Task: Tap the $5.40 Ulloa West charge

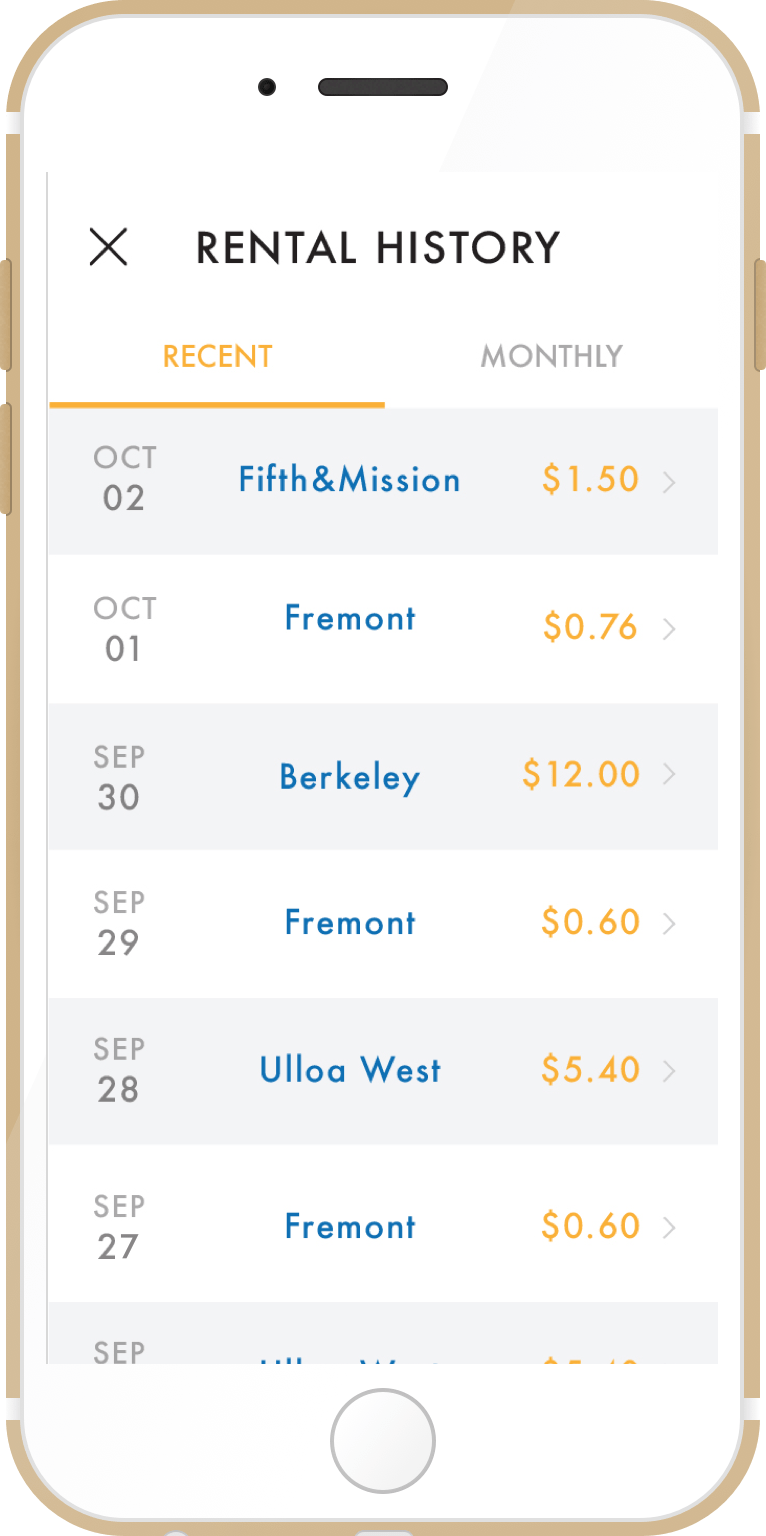Action: click(590, 1070)
